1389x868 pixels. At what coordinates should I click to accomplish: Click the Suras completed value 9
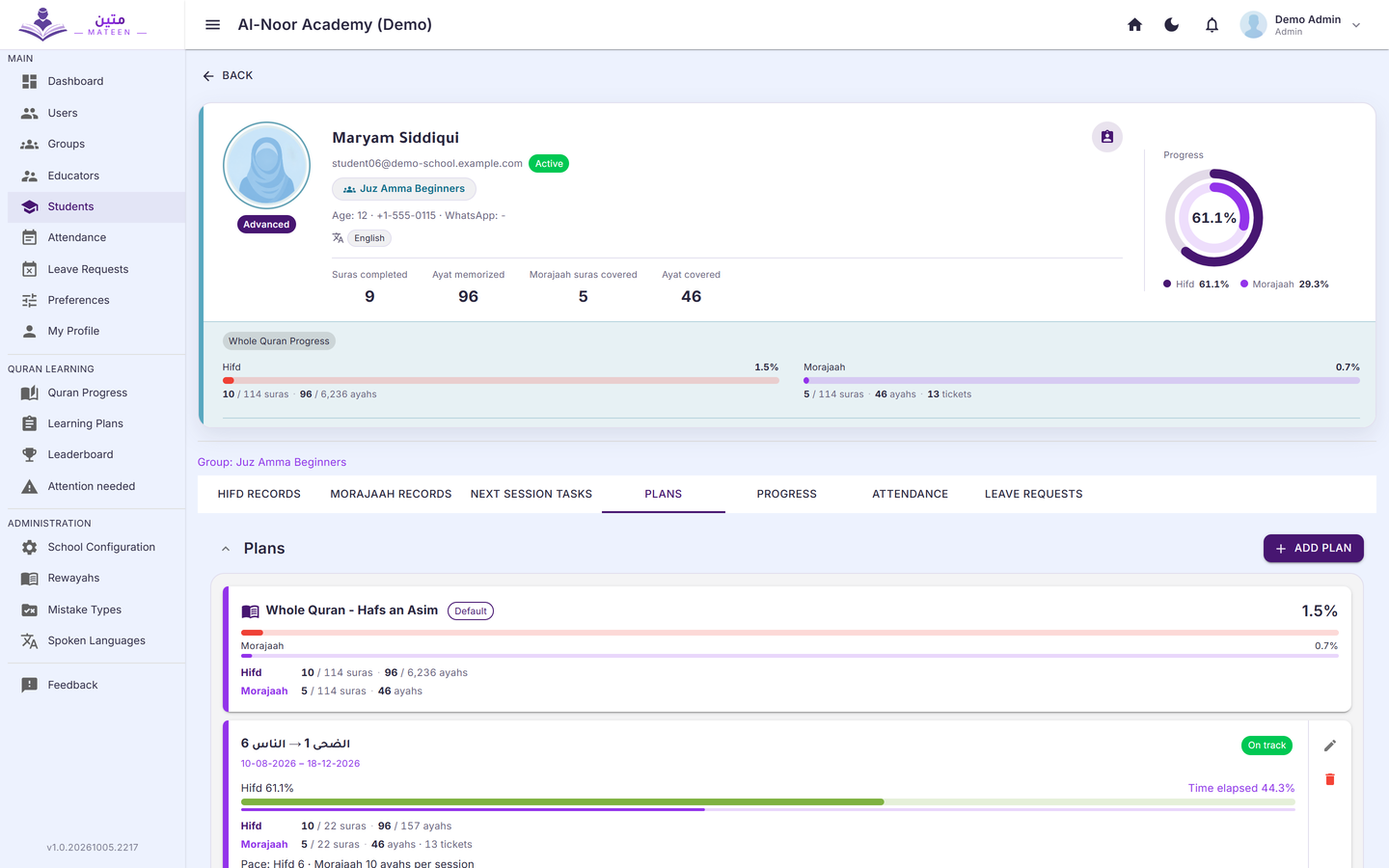click(x=369, y=297)
